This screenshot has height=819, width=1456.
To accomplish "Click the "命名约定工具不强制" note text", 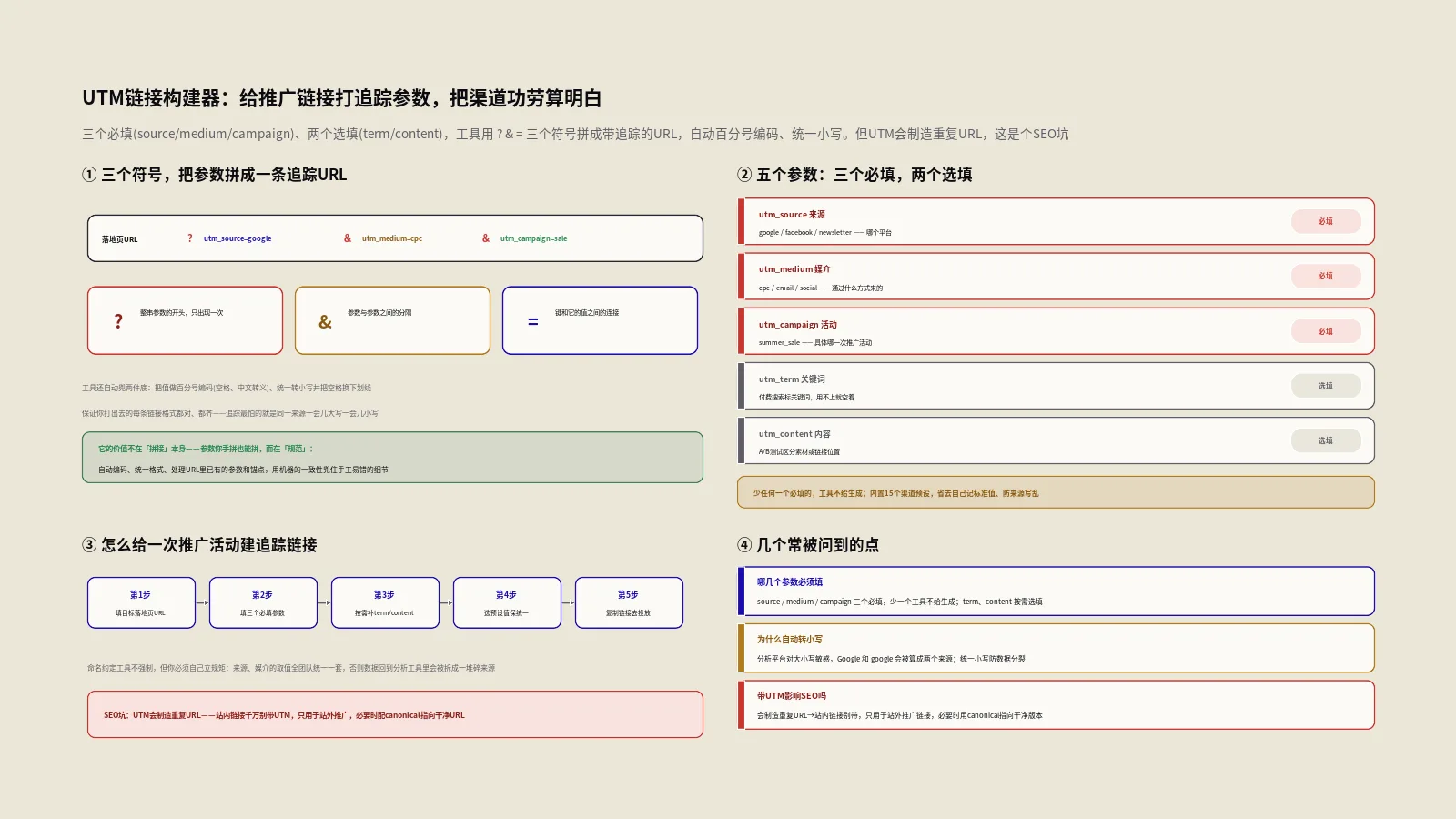I will [291, 668].
